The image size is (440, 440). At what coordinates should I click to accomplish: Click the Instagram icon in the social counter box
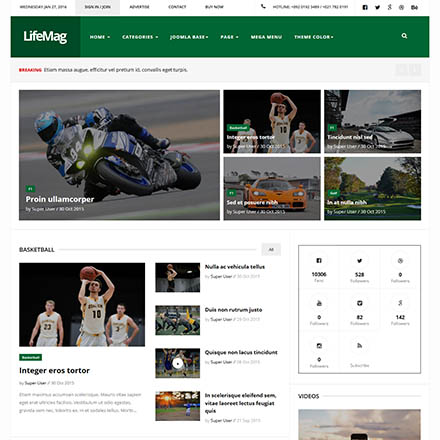click(319, 346)
